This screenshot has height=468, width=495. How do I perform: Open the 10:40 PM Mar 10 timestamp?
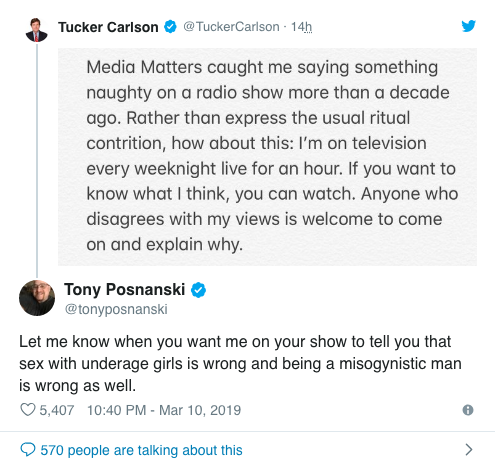164,410
